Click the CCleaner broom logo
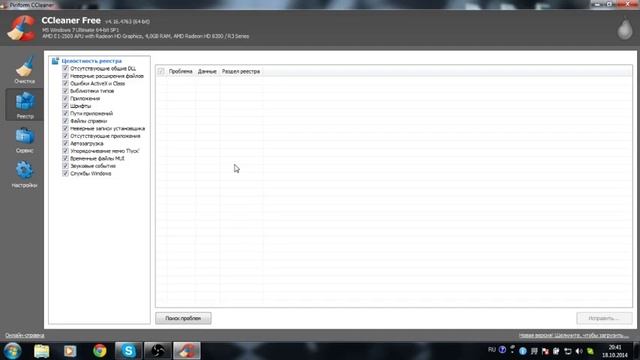The width and height of the screenshot is (640, 360). pos(21,28)
